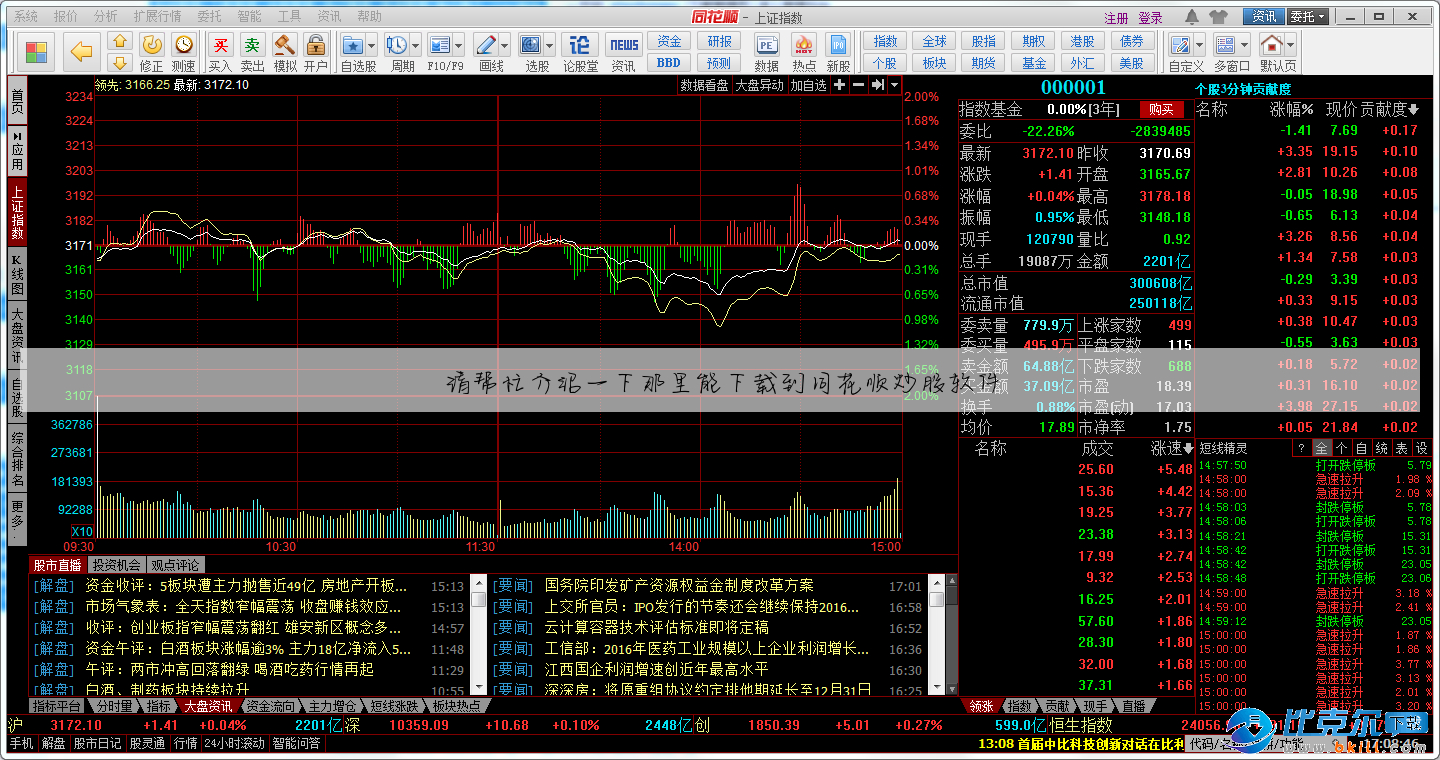Toggle the 自 filter in 短线精灵

[x=1360, y=448]
